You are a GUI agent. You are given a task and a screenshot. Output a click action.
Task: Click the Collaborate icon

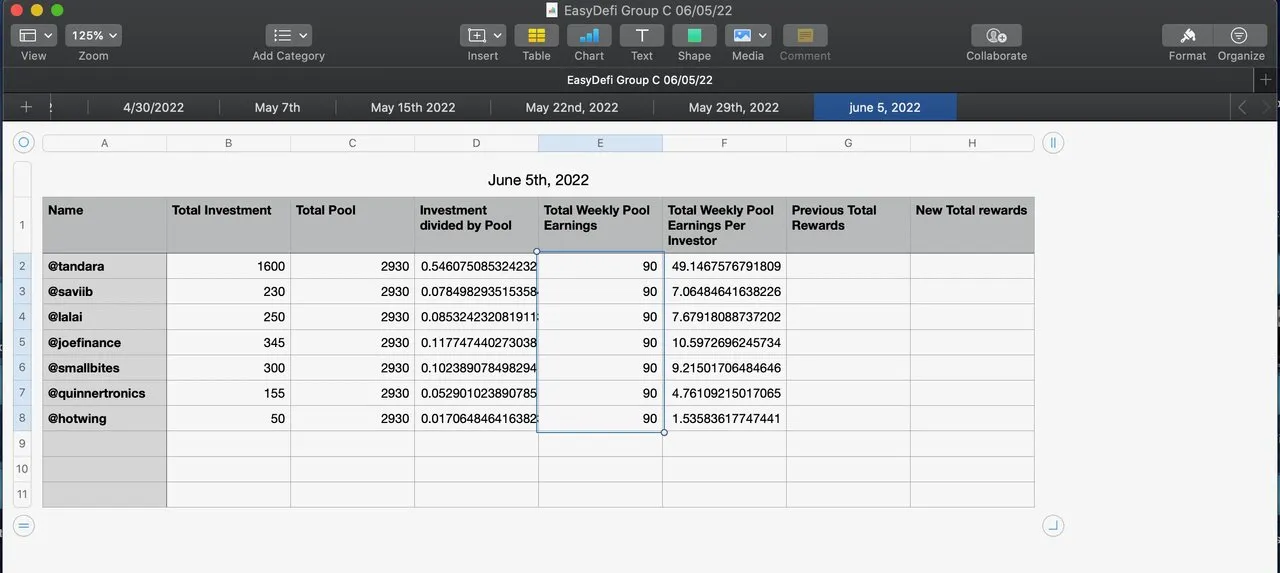tap(996, 35)
